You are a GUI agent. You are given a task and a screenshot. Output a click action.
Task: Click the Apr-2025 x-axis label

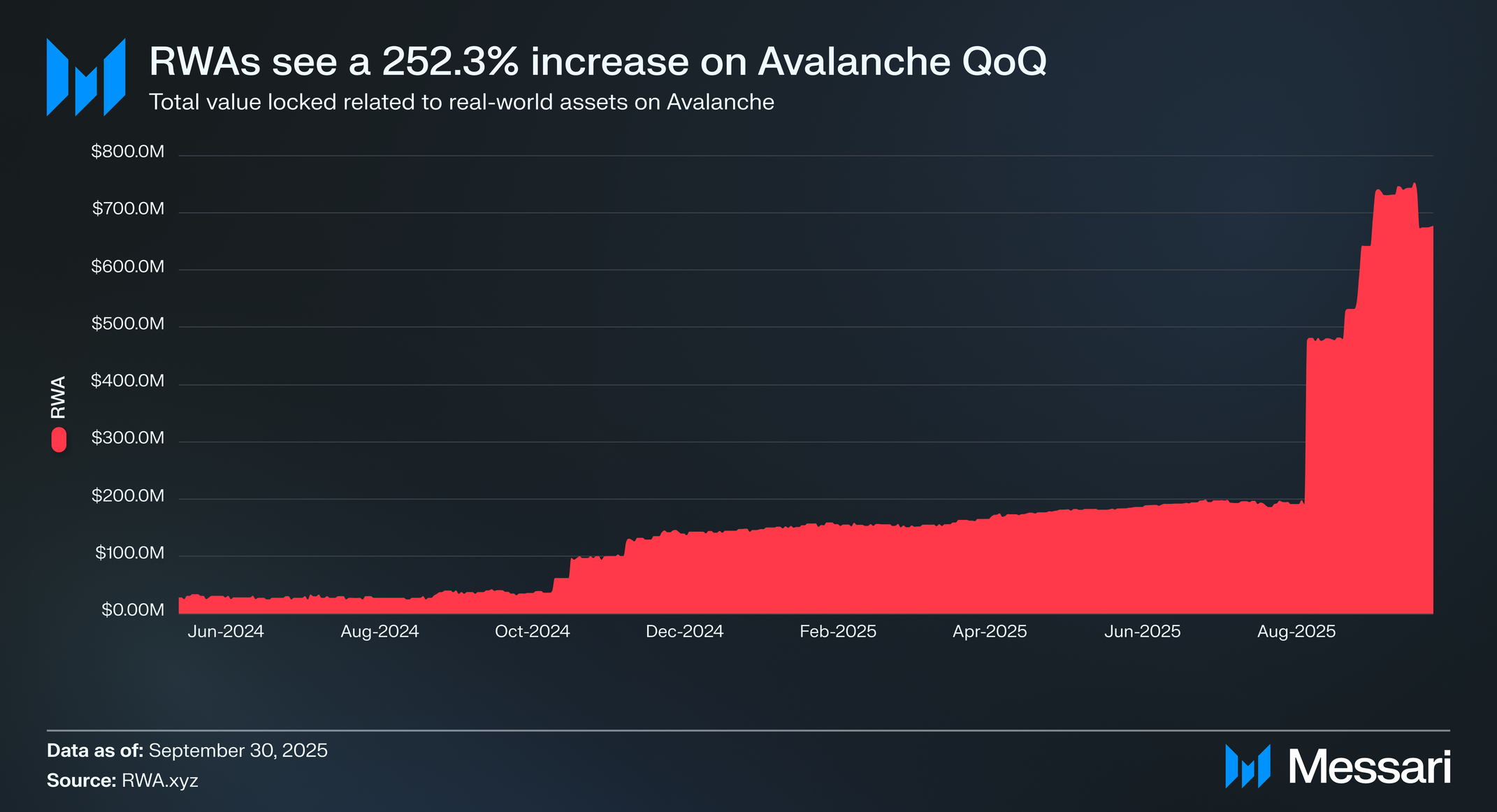990,632
